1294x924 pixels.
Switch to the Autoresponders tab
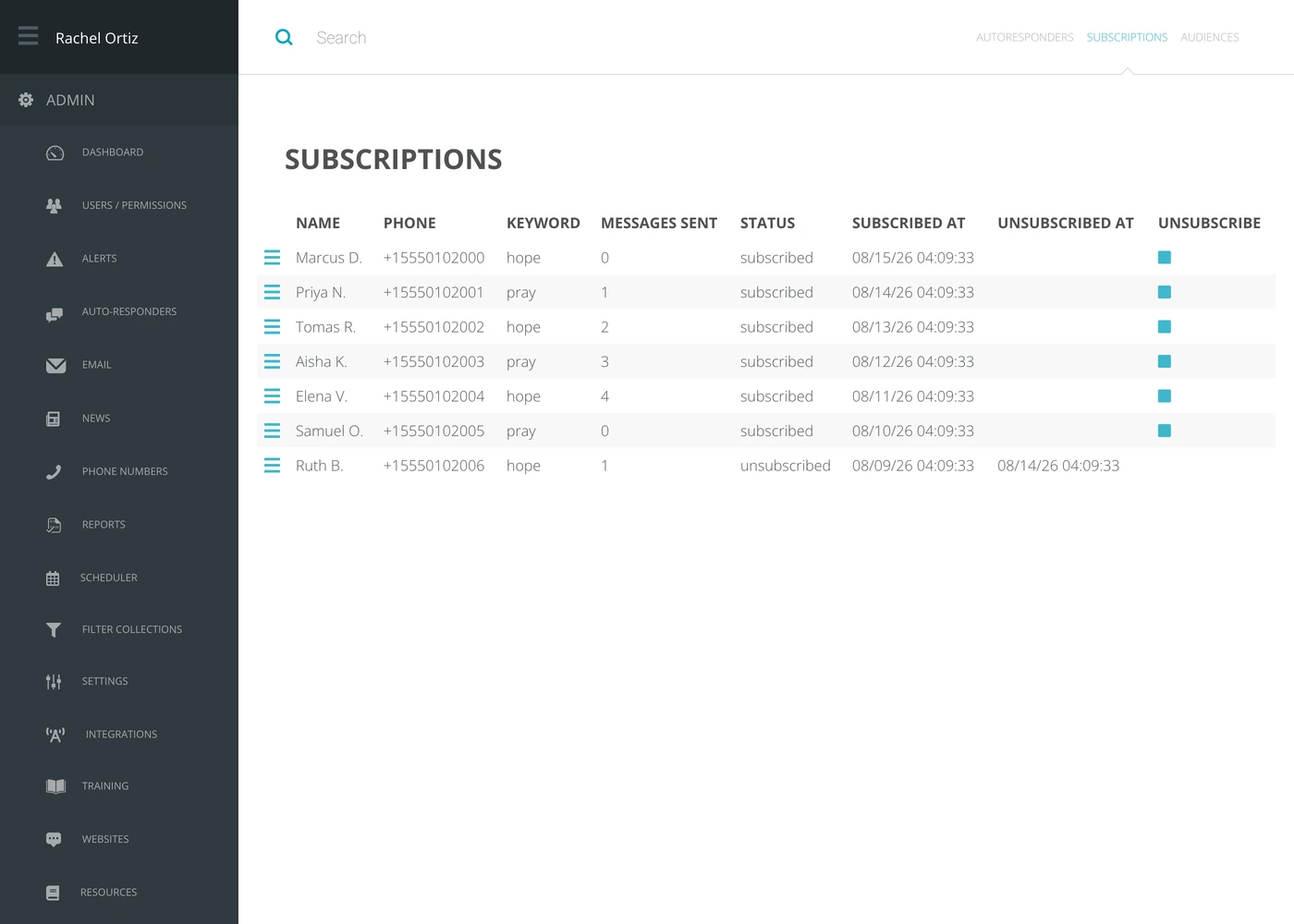pos(1024,38)
